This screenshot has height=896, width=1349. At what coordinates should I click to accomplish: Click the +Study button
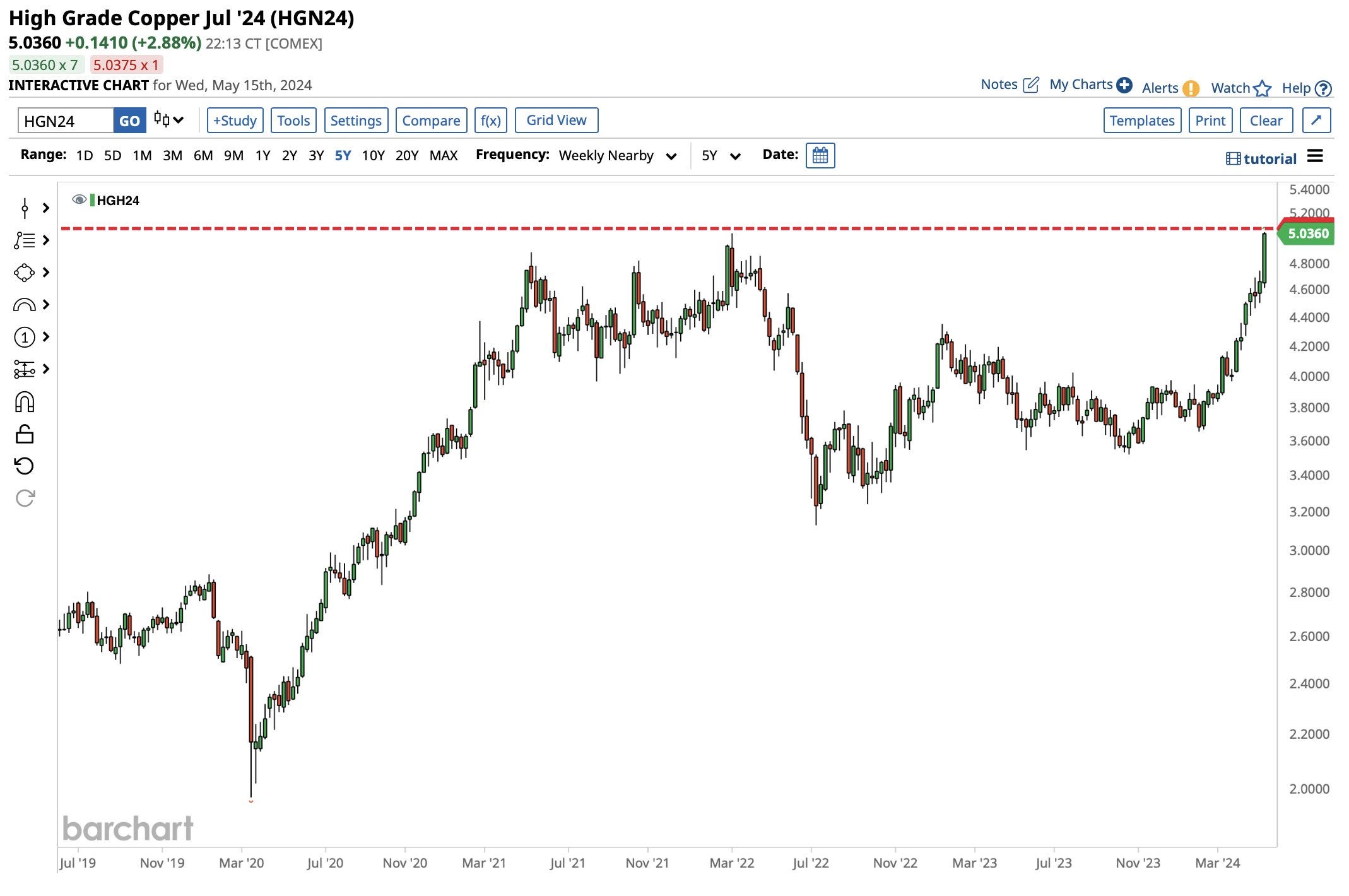pyautogui.click(x=235, y=120)
